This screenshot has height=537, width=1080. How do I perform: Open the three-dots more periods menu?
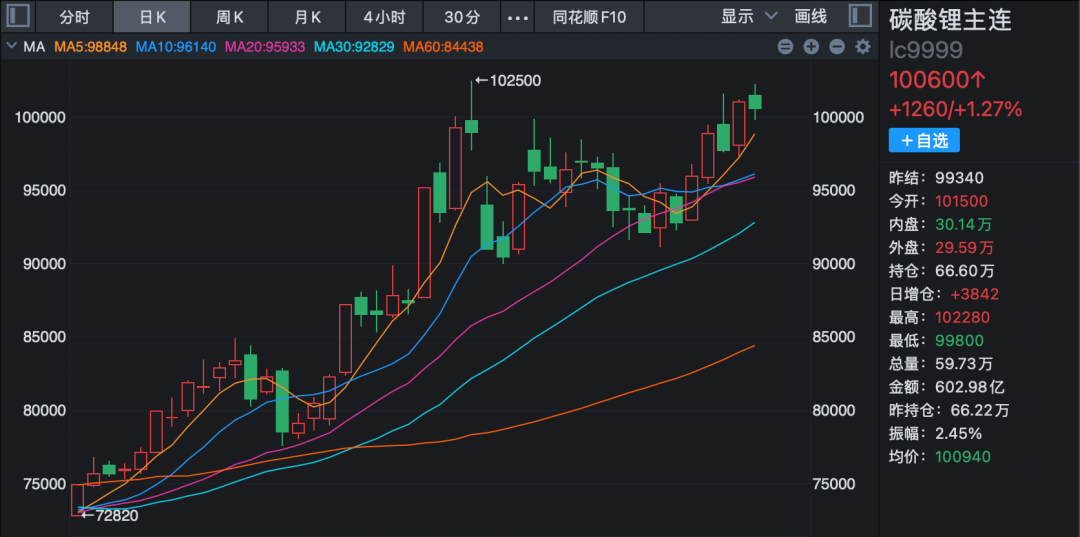point(516,17)
